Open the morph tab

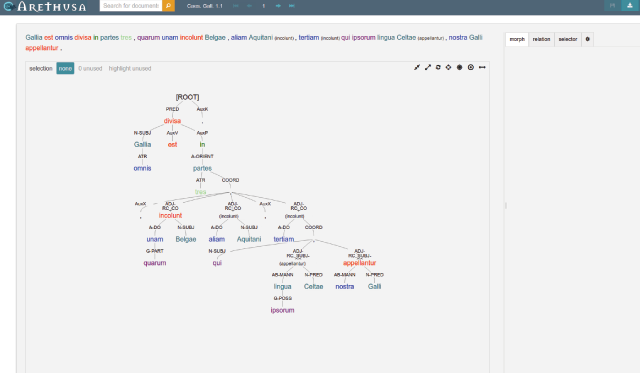[517, 39]
